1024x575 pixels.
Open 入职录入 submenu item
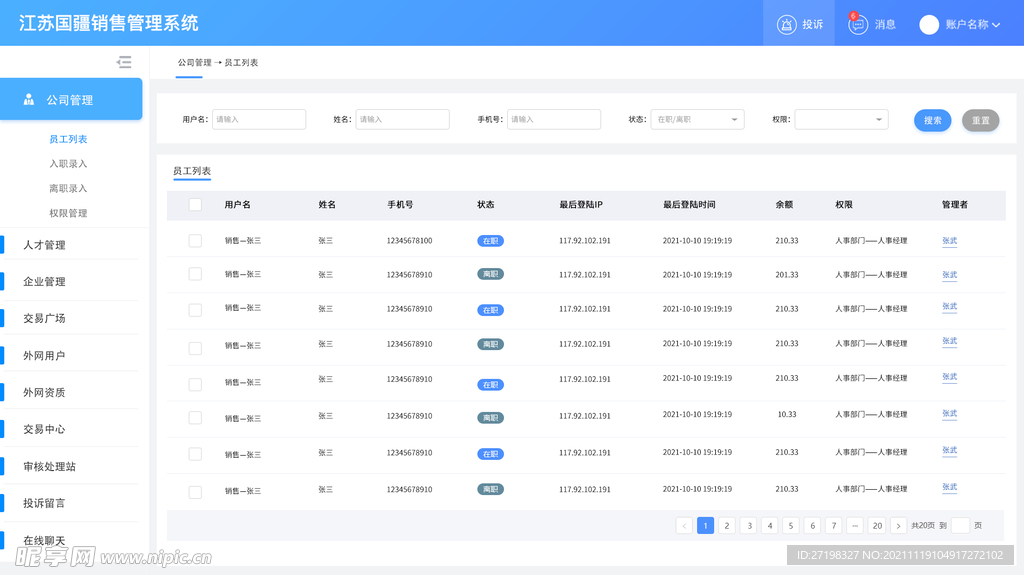pos(68,164)
